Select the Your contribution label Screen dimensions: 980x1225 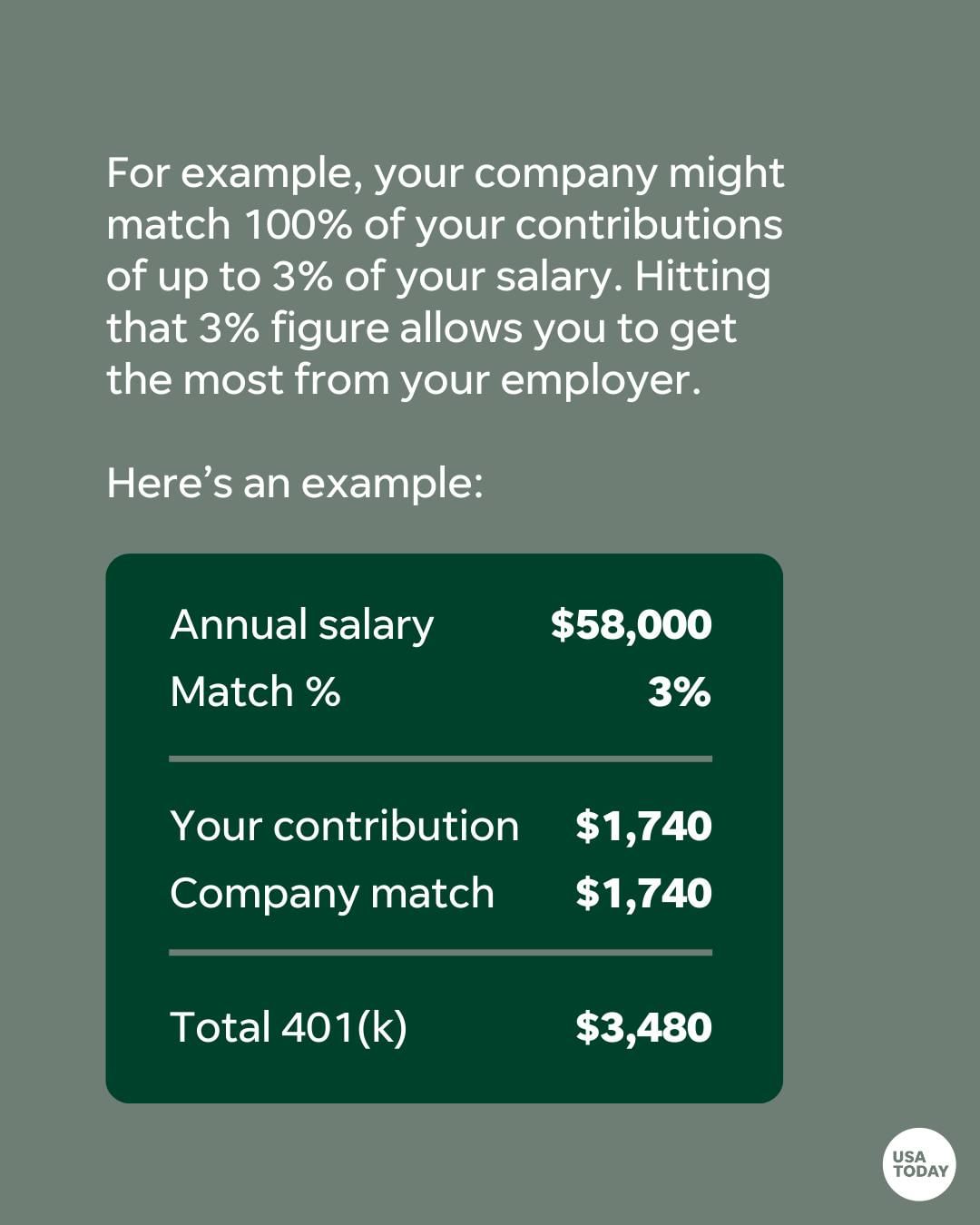pyautogui.click(x=344, y=827)
